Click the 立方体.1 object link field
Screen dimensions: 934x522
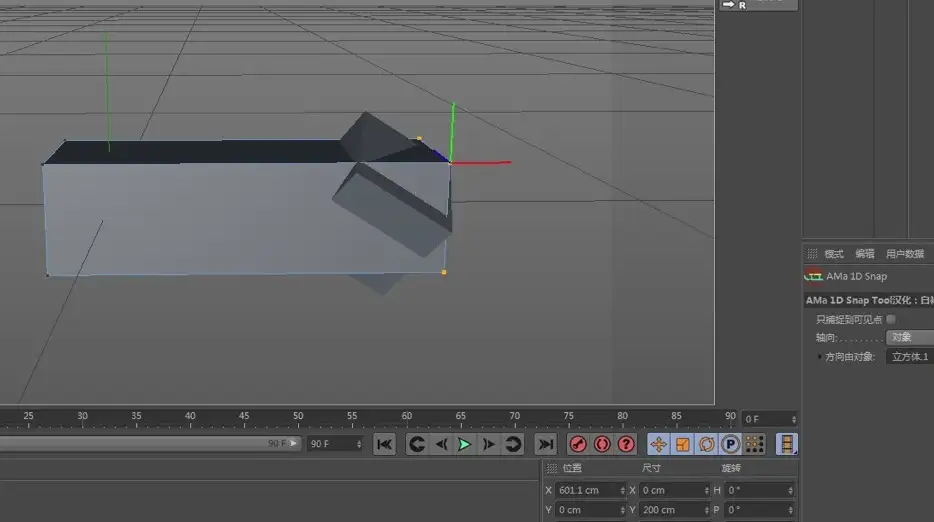(x=910, y=356)
